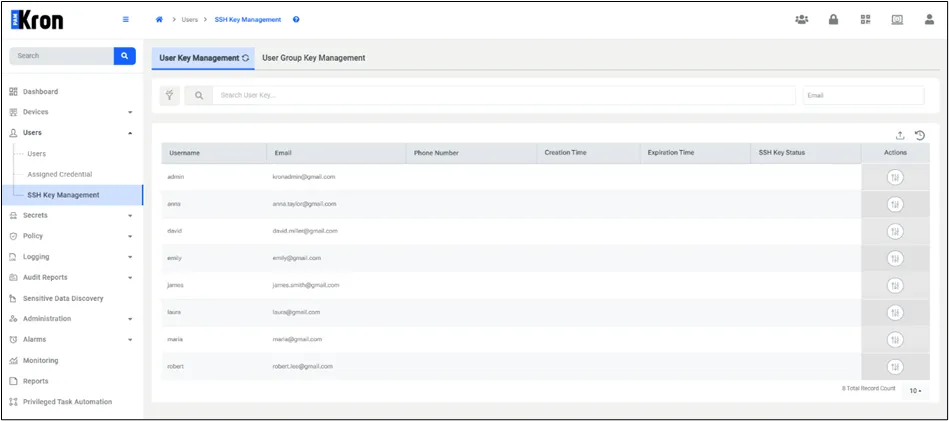
Task: Toggle the hamburger sidebar menu
Action: point(126,19)
